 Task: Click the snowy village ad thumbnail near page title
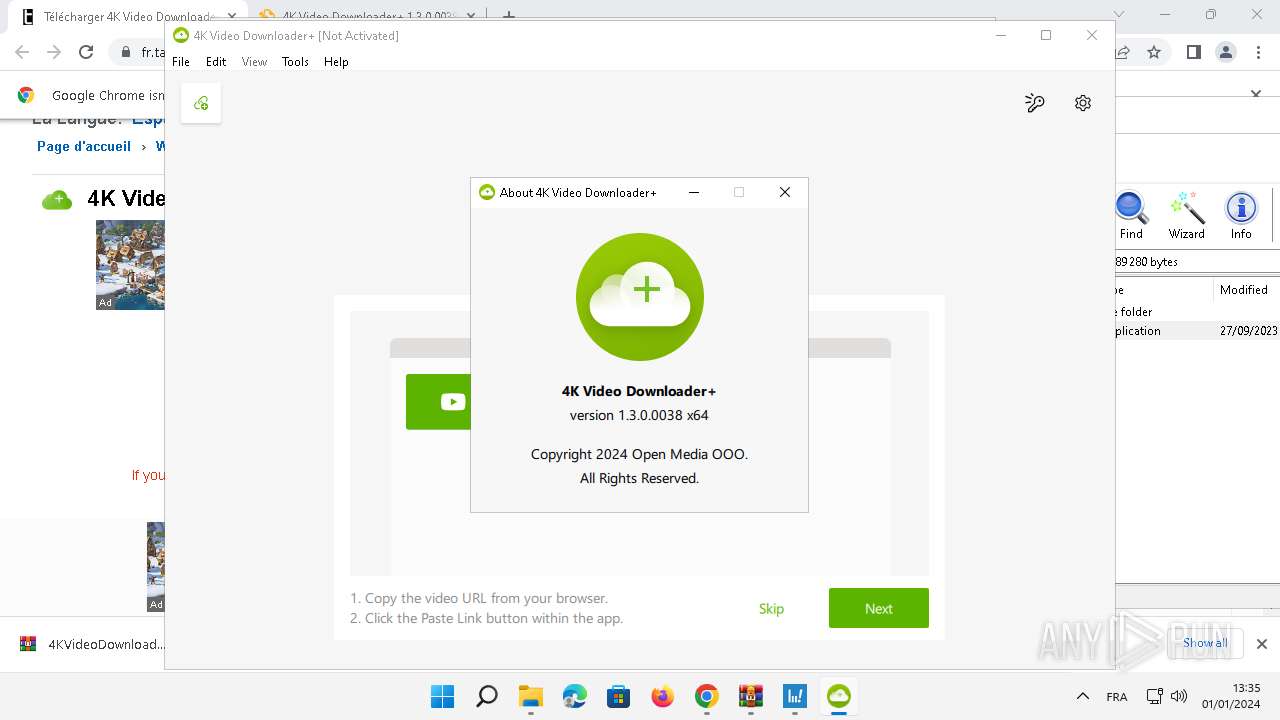[x=130, y=265]
